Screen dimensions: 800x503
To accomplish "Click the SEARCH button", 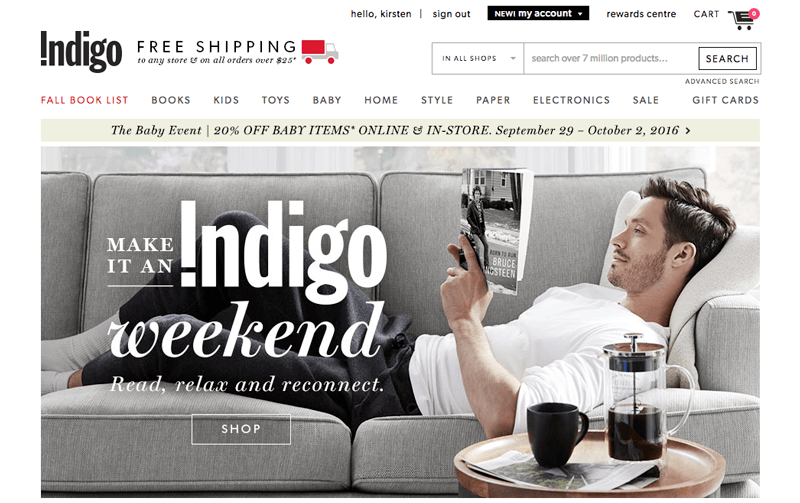I will pos(727,59).
